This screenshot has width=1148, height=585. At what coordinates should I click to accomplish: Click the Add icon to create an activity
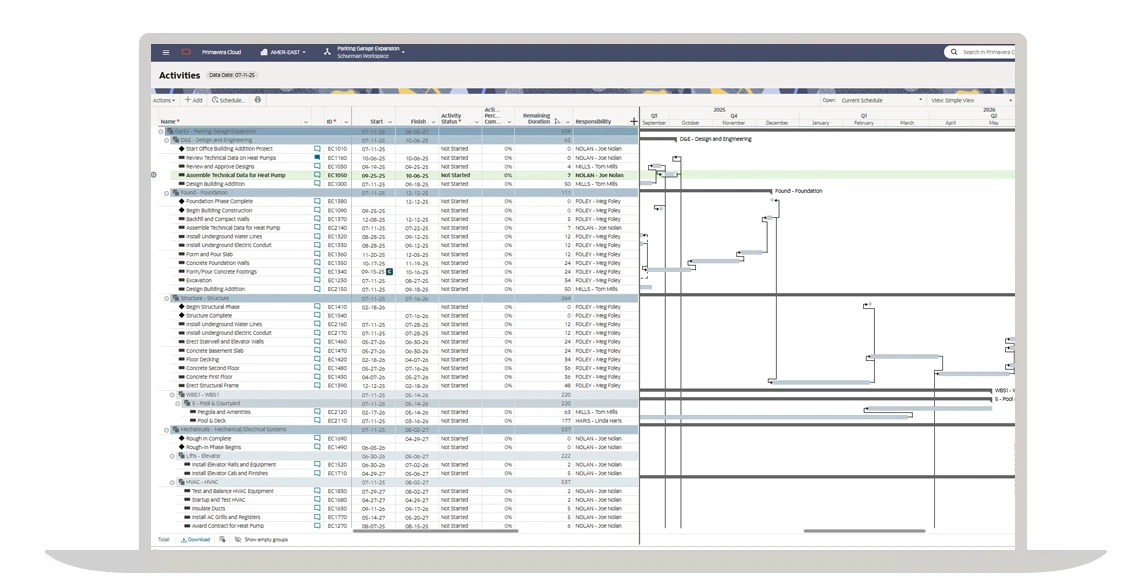[x=187, y=99]
